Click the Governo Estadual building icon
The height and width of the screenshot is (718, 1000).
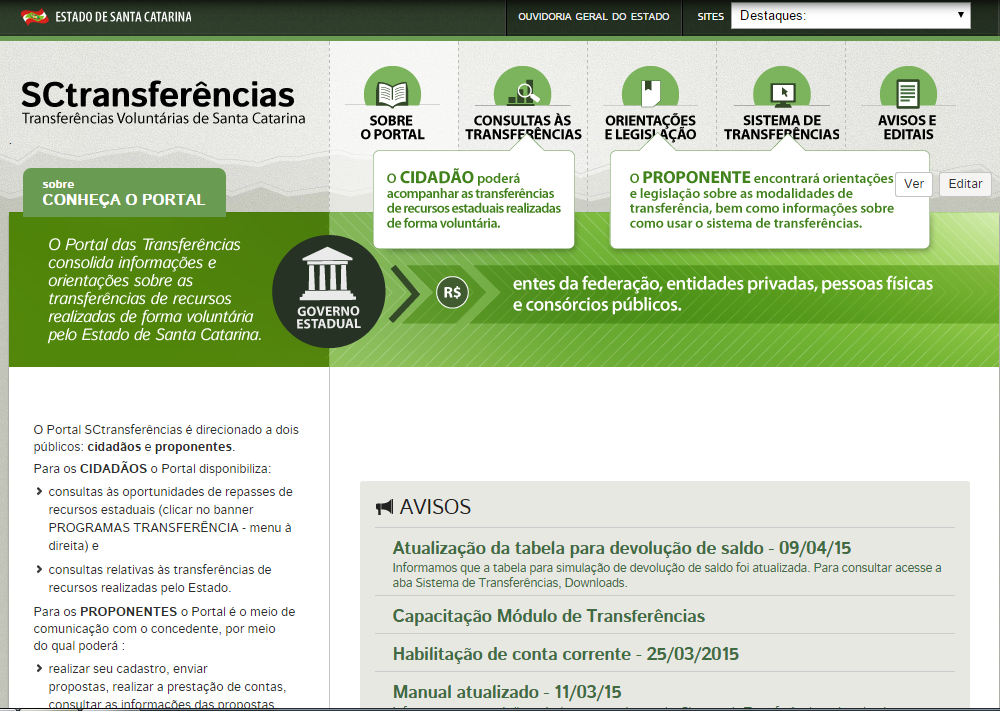click(x=328, y=291)
